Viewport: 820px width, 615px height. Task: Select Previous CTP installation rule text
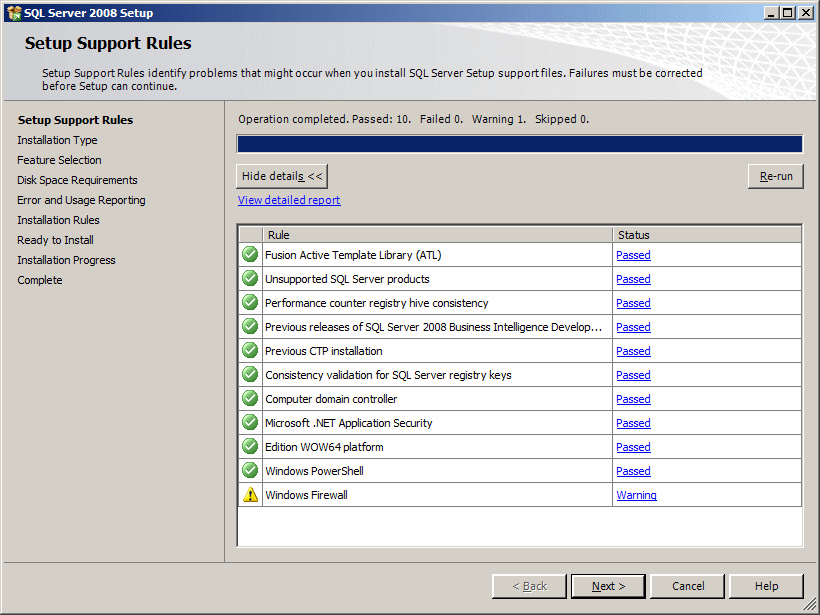click(324, 351)
